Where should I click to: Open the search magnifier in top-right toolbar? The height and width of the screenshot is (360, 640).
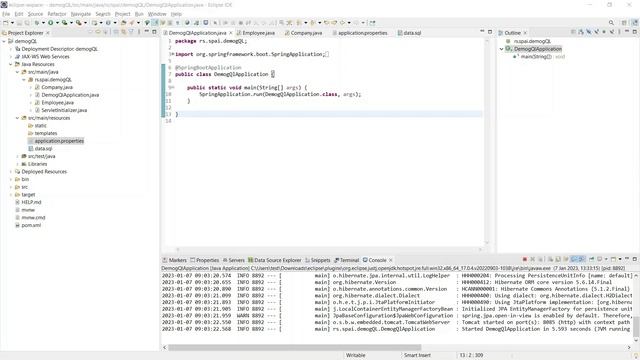click(x=611, y=23)
